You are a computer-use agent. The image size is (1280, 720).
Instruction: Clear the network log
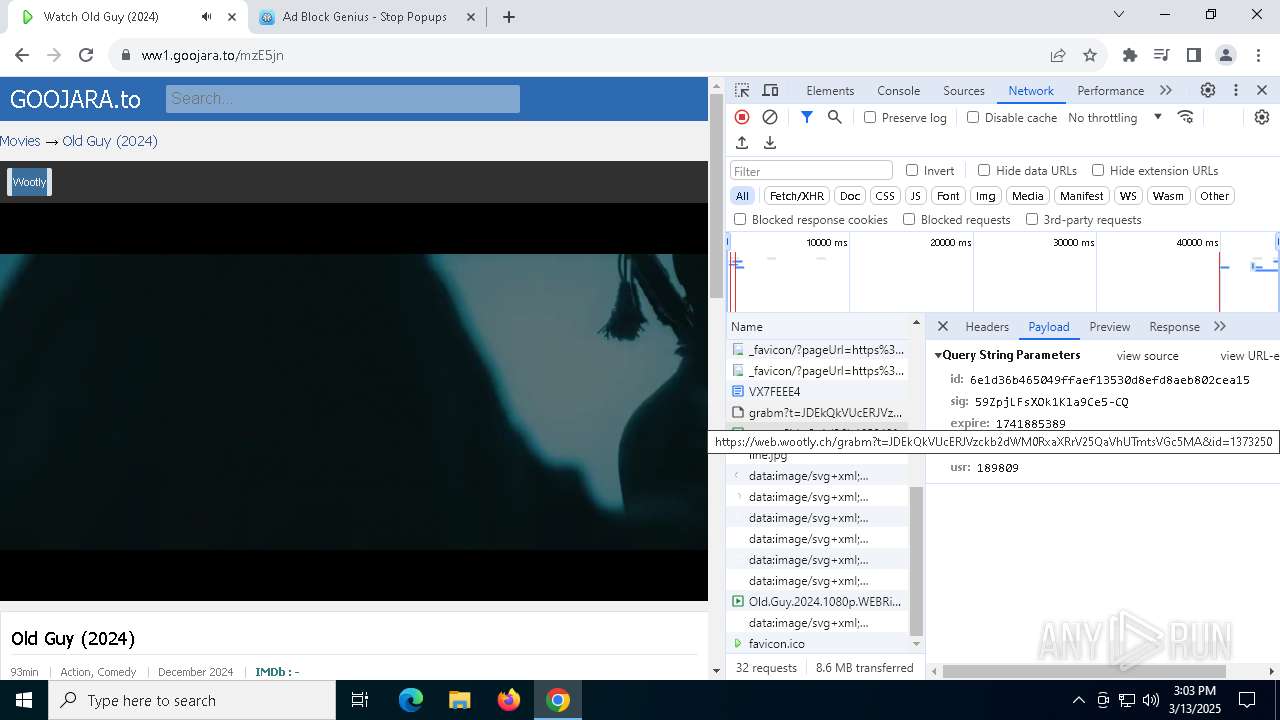(770, 117)
